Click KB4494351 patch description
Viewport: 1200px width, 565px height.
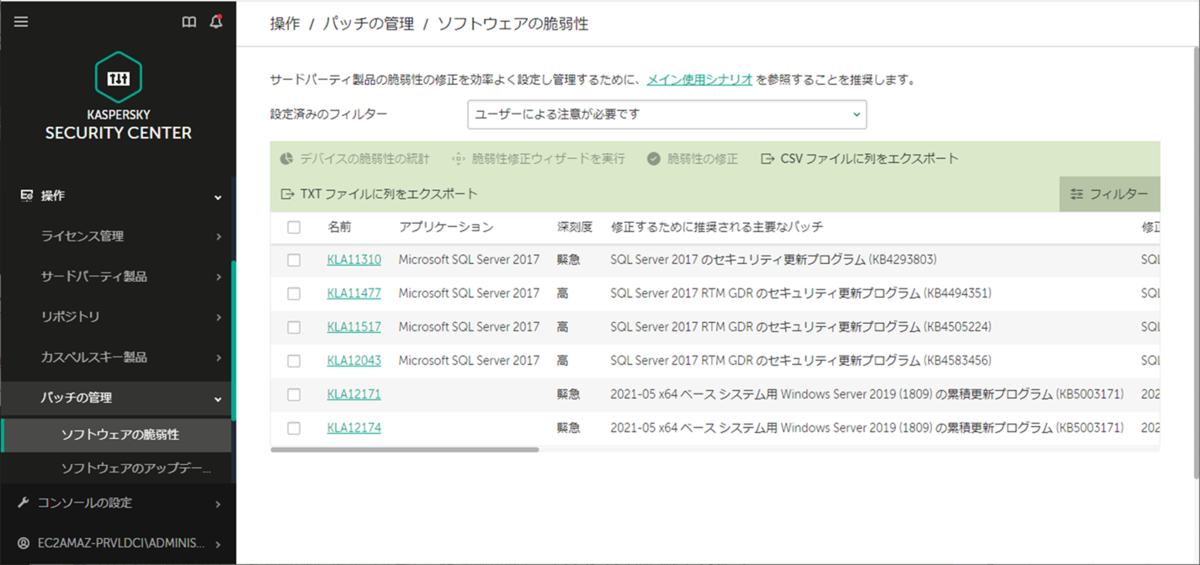pos(801,293)
